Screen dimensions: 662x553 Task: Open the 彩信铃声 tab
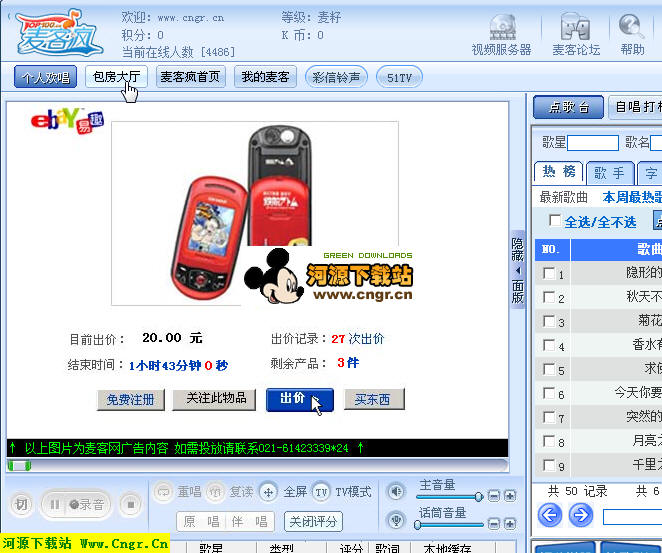336,77
